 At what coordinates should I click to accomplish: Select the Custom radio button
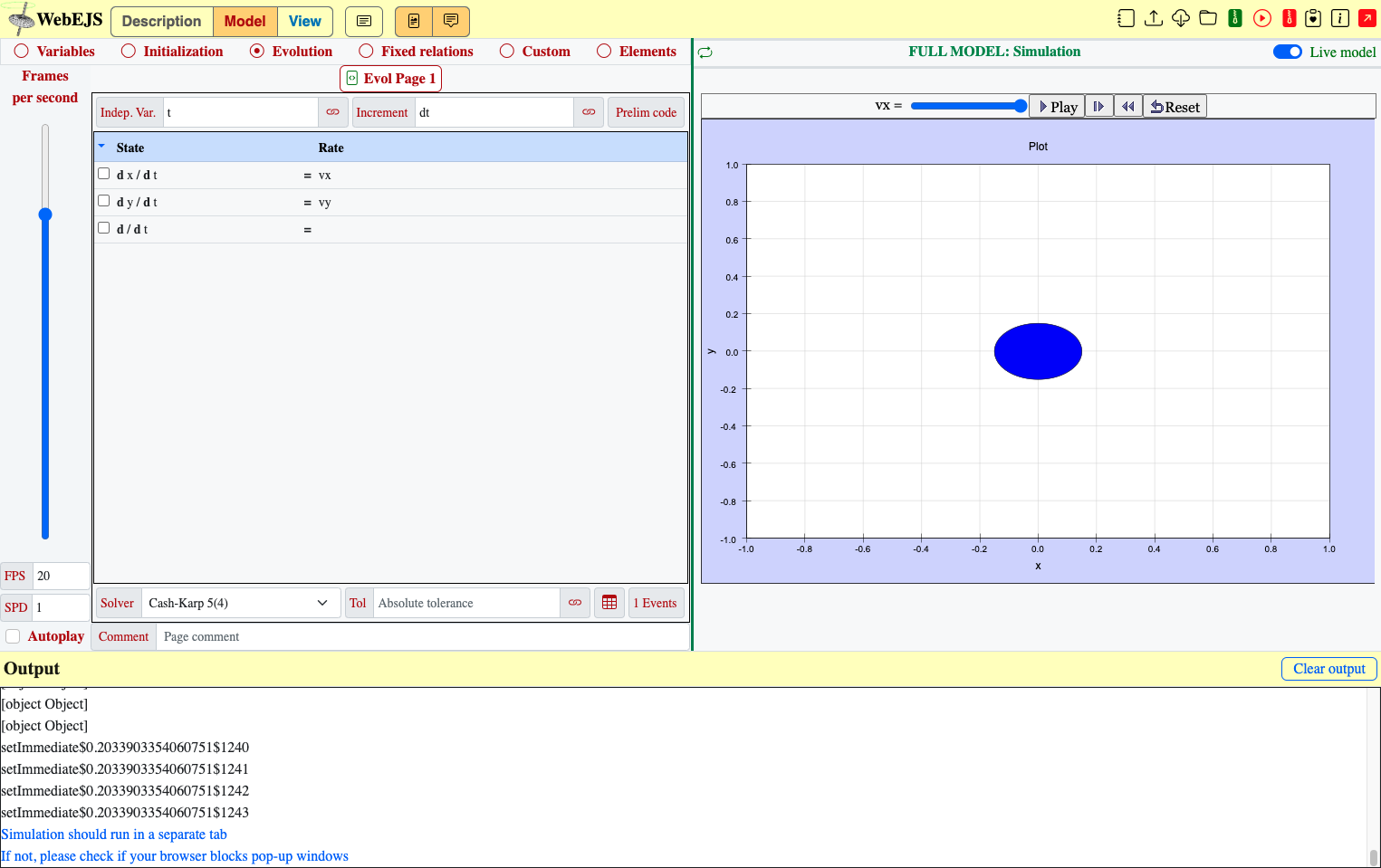coord(507,52)
